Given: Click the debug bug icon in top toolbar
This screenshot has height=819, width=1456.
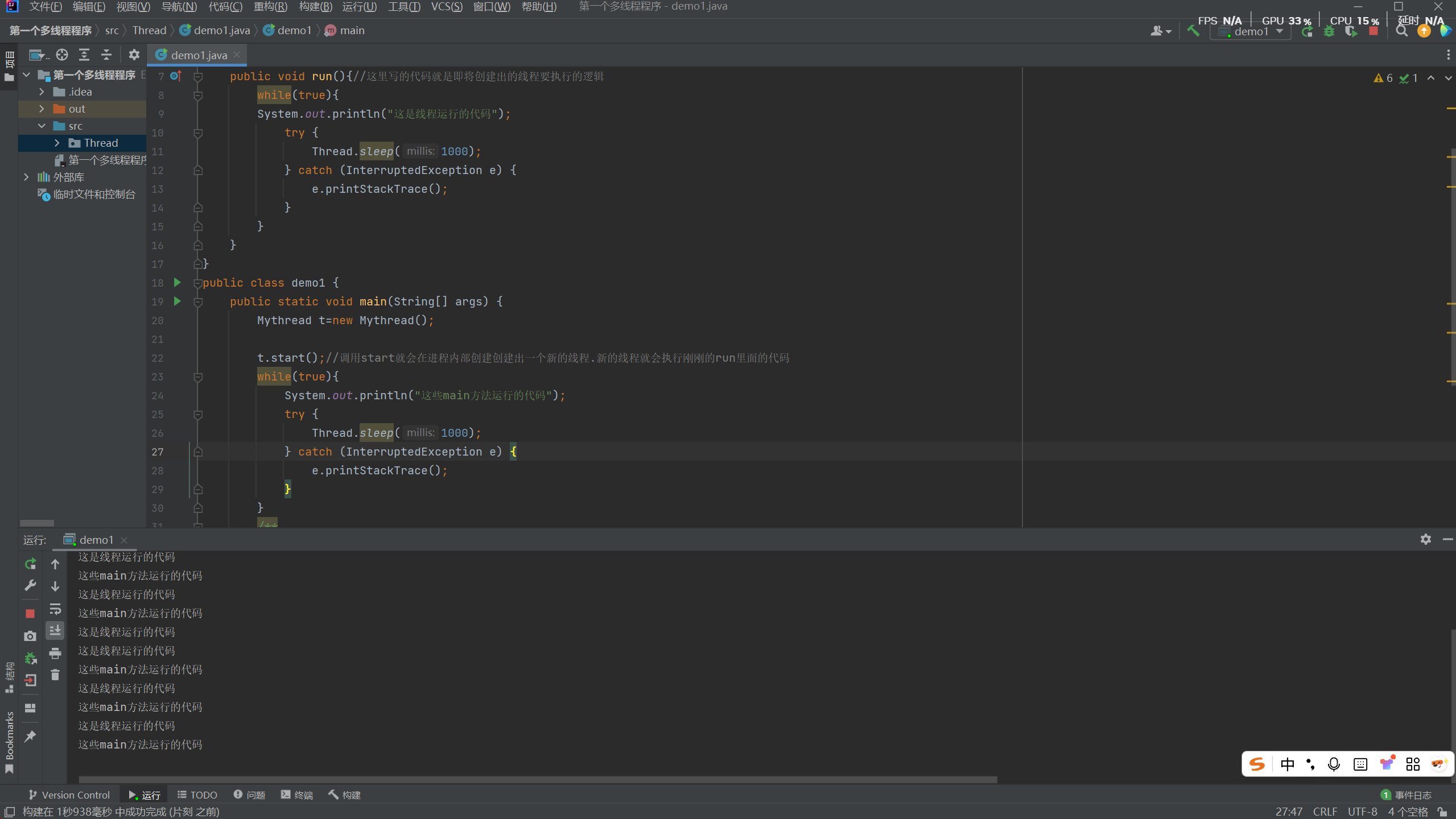Looking at the screenshot, I should [1329, 31].
